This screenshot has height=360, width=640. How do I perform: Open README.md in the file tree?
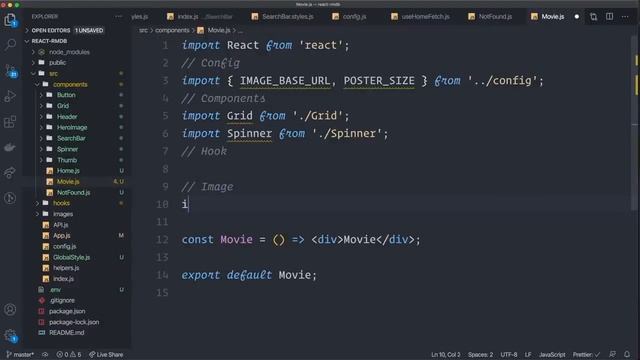point(67,333)
